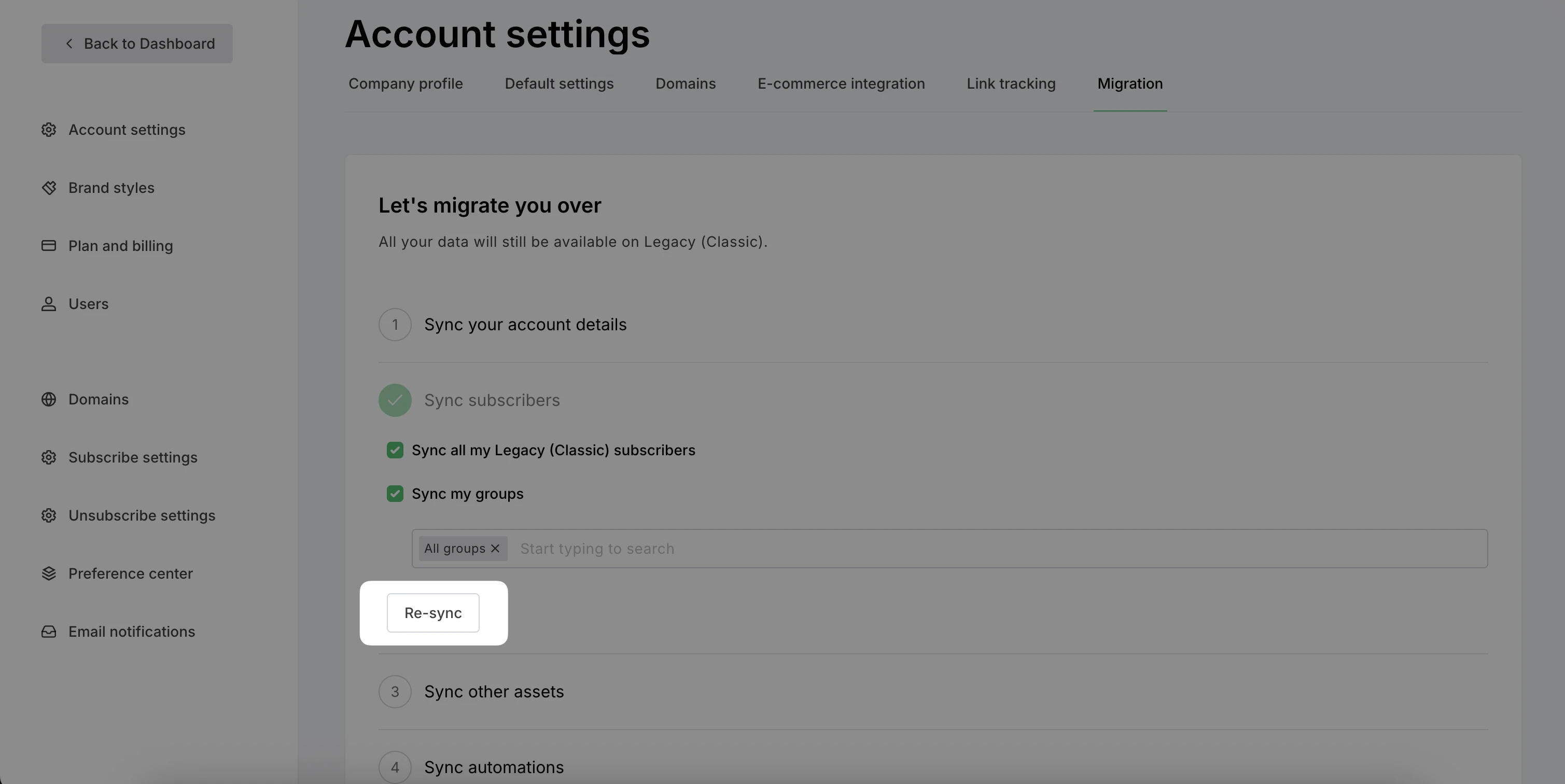The height and width of the screenshot is (784, 1565).
Task: Click the Legacy (Classic) availability notice text
Action: (573, 242)
